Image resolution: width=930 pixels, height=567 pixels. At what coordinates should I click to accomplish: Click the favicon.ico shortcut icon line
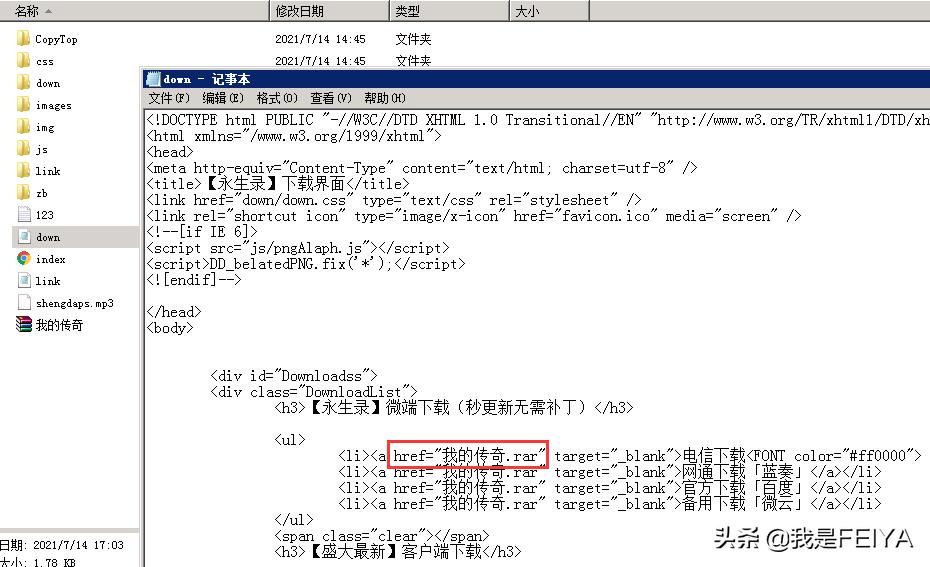tap(474, 216)
